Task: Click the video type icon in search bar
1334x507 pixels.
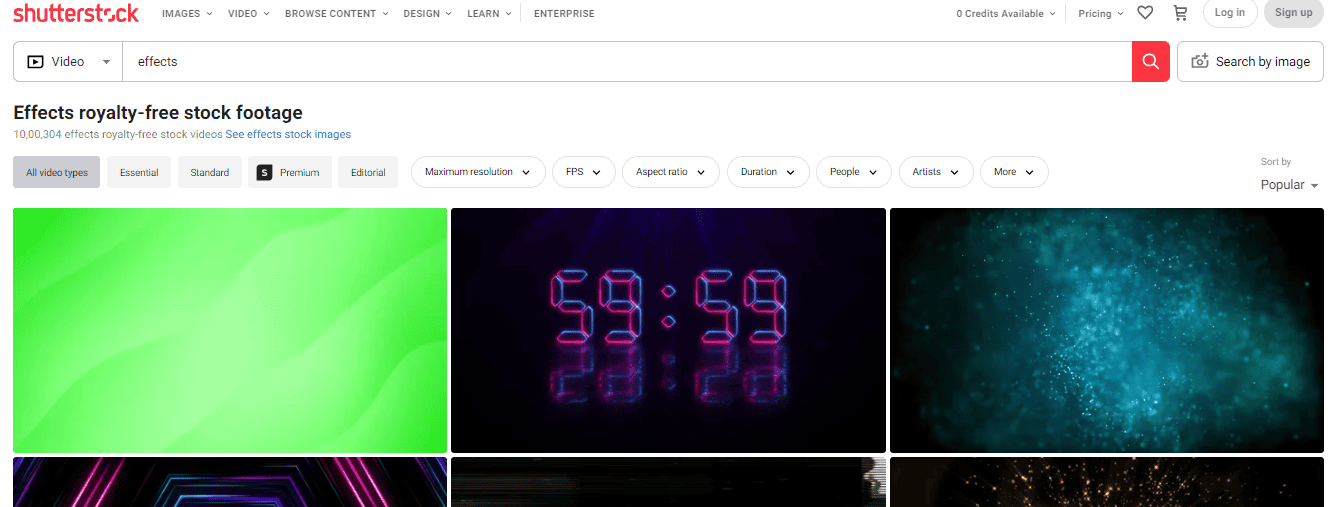Action: pos(35,62)
